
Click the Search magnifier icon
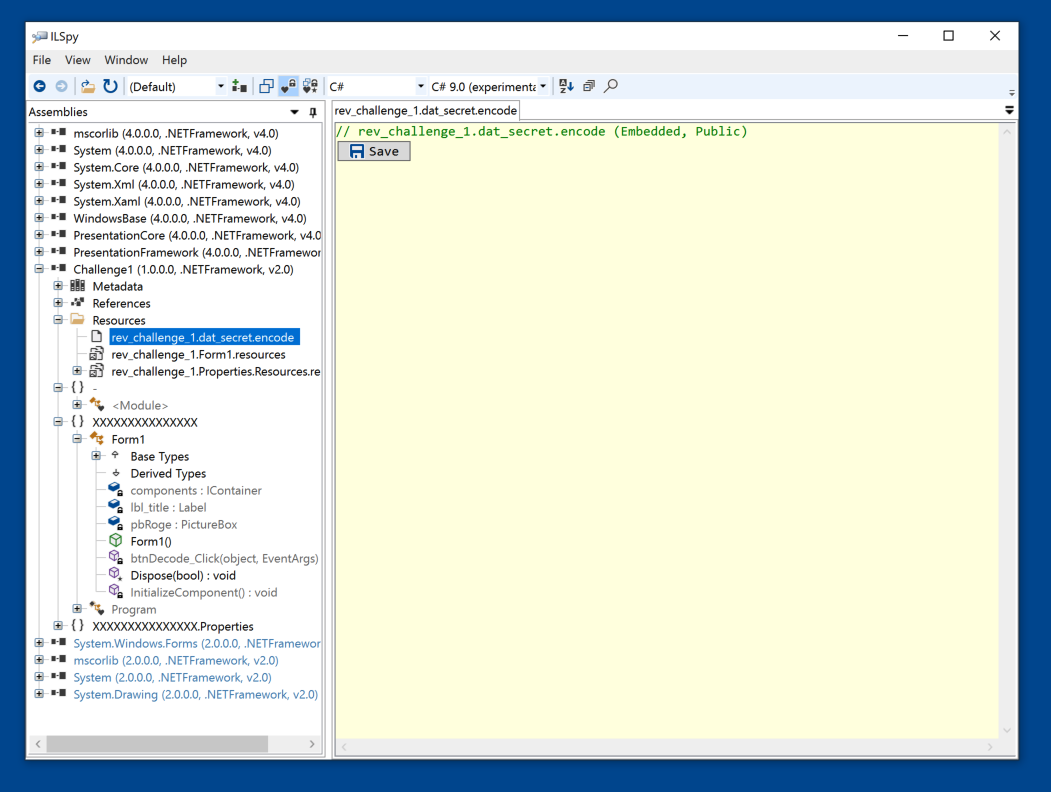[x=611, y=87]
